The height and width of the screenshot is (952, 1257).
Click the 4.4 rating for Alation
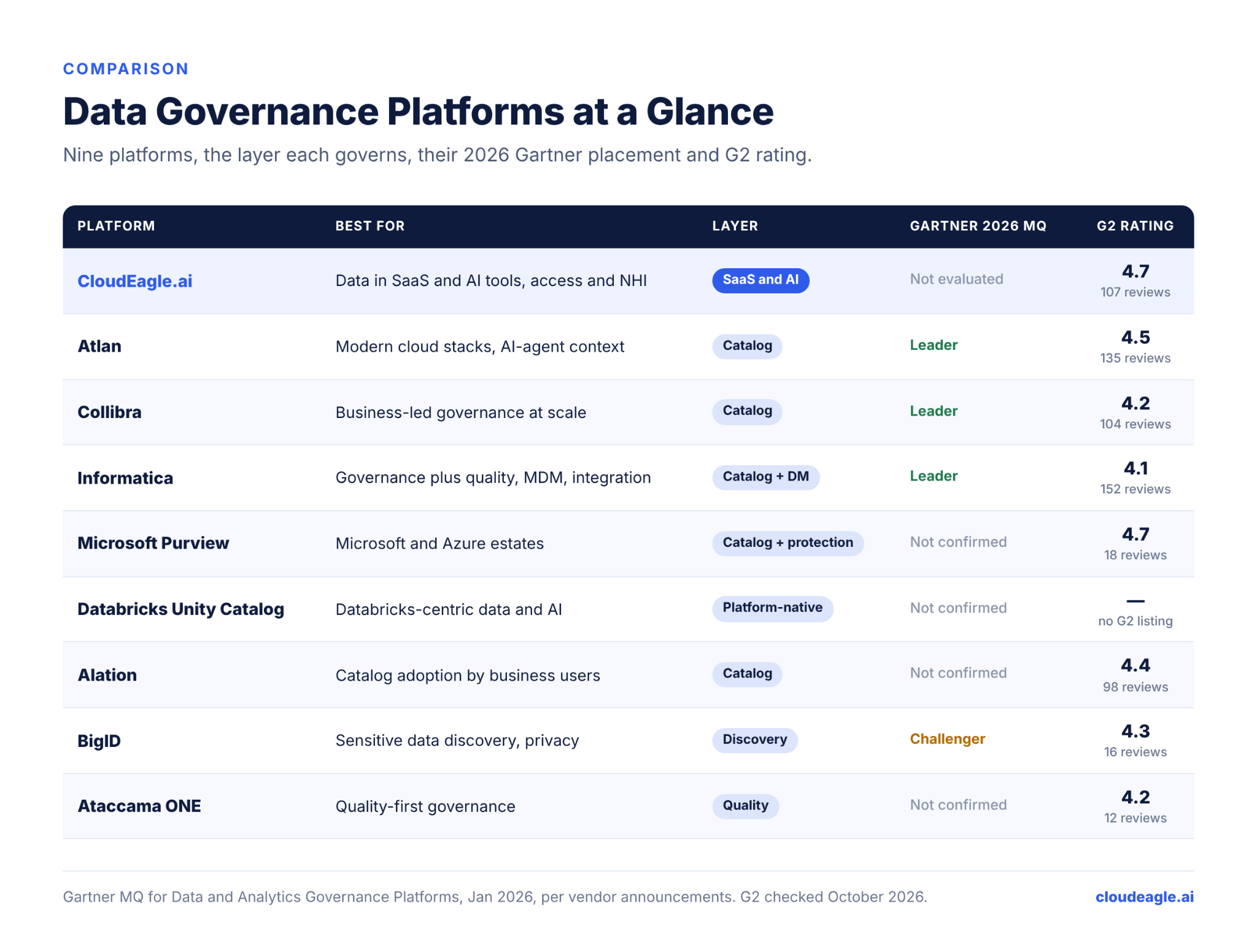(1135, 665)
